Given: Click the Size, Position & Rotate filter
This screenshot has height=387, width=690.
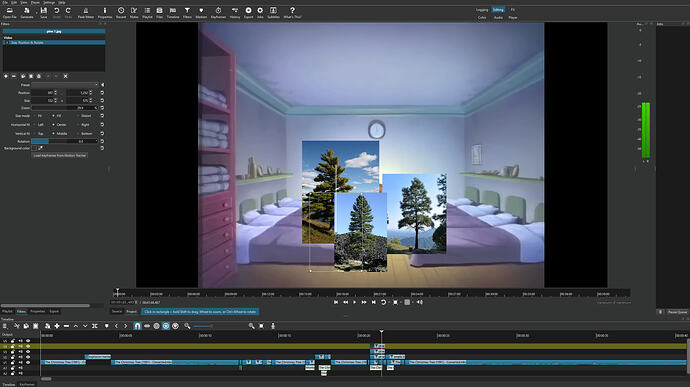Looking at the screenshot, I should [54, 43].
